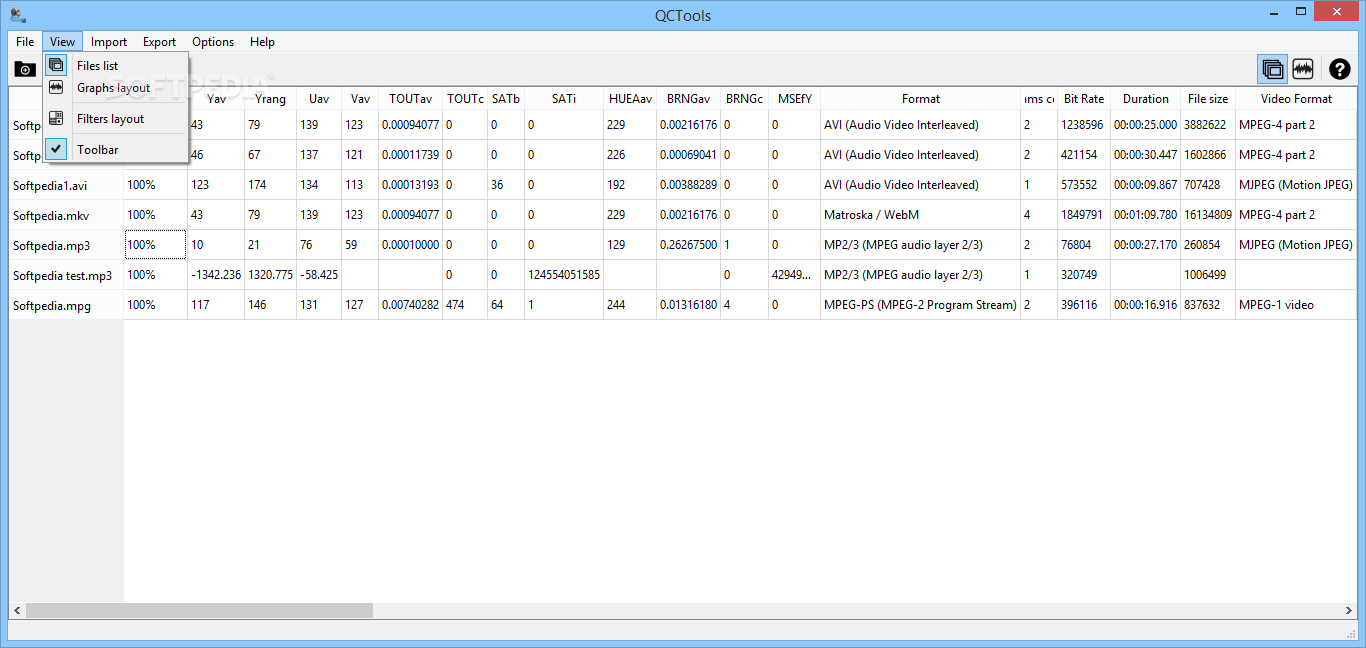Screen dimensions: 1366x648
Task: Click the Filters layout icon in View menu
Action: [x=56, y=119]
